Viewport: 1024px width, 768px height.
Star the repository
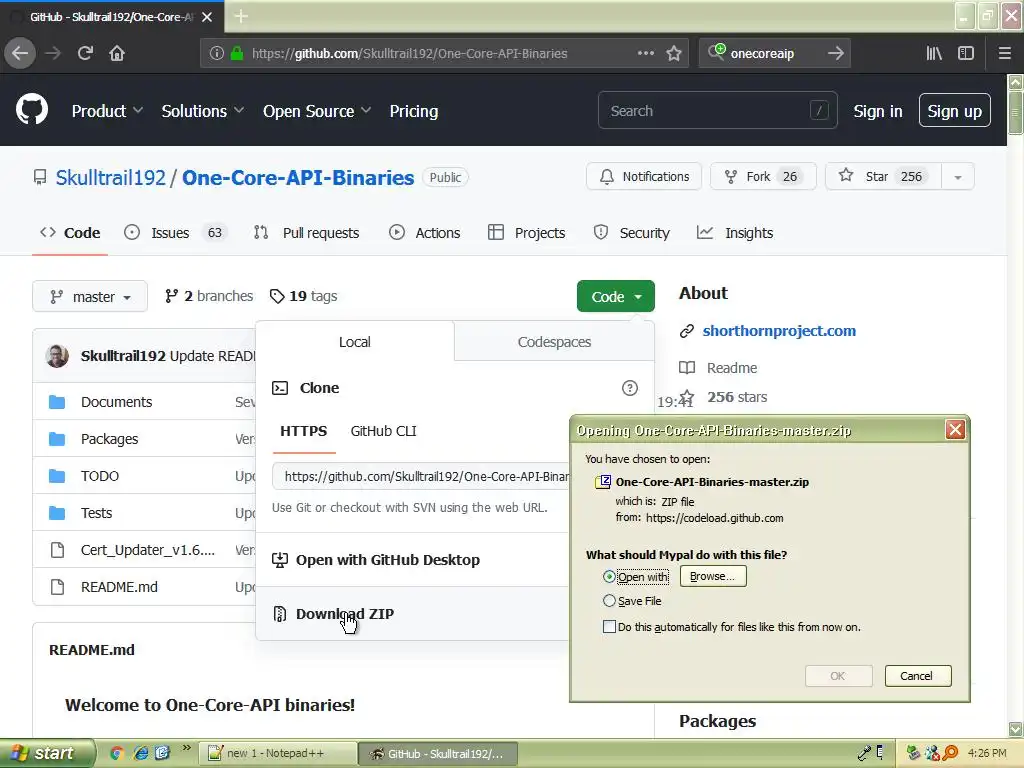tap(883, 176)
